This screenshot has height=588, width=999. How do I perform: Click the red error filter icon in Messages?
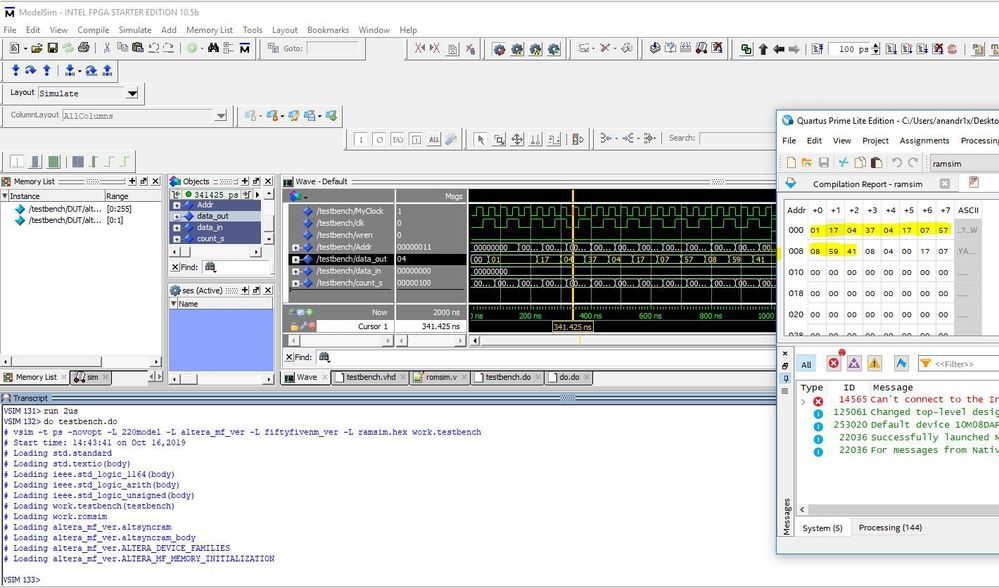(832, 363)
